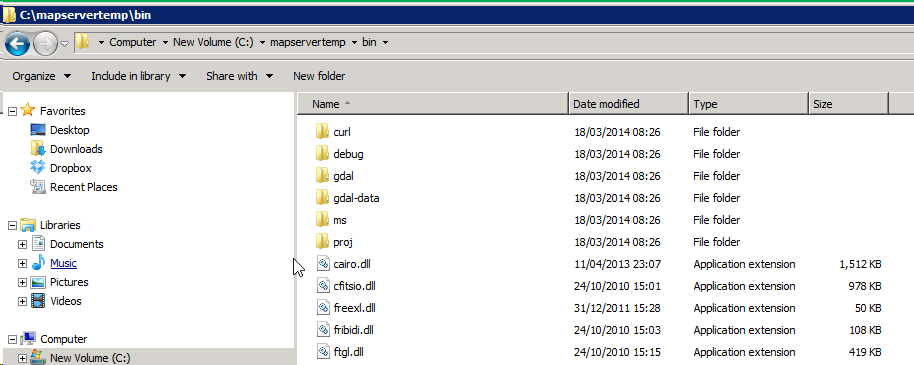Click New Volume (C:) in the breadcrumb

[213, 42]
